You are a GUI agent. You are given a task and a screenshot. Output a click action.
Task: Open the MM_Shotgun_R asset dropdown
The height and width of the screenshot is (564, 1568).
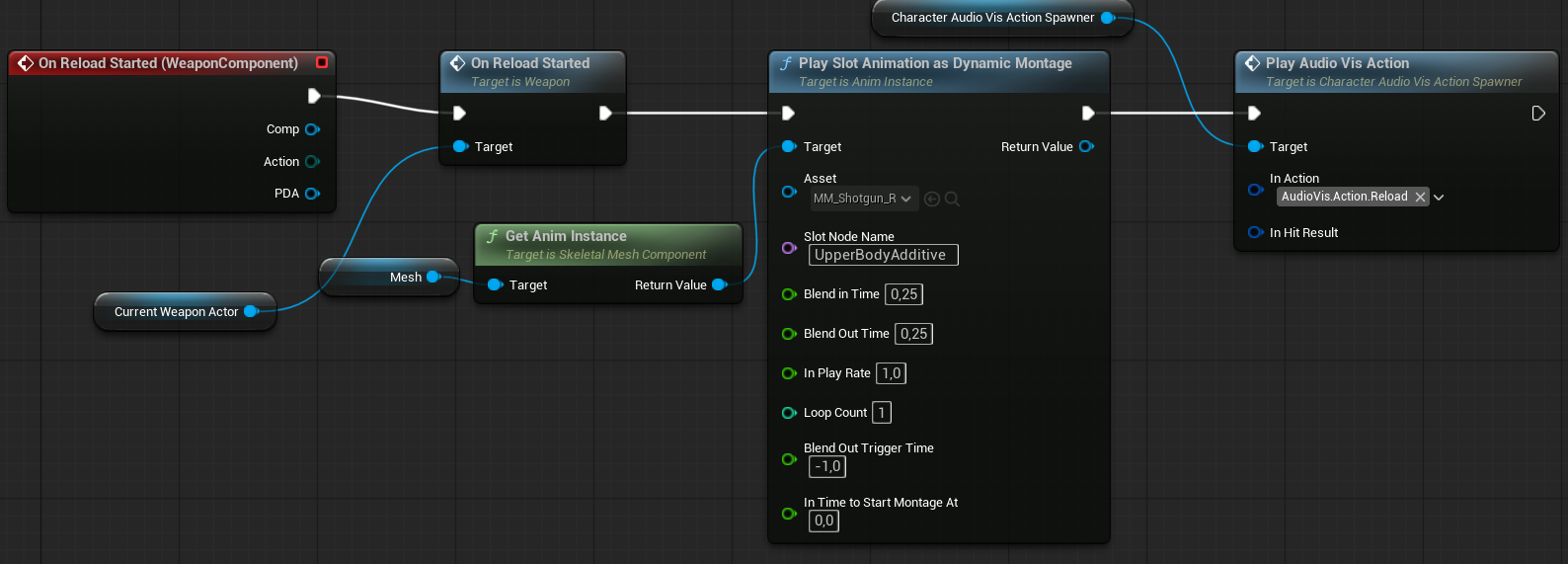[864, 199]
